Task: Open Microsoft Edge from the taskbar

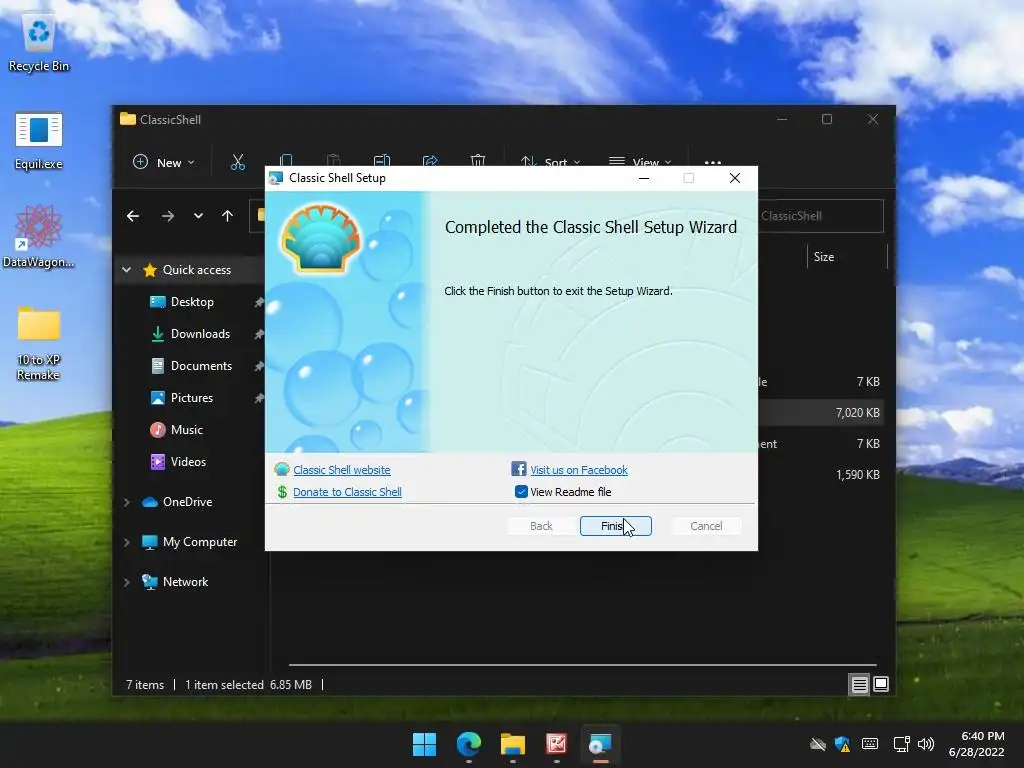Action: tap(468, 744)
